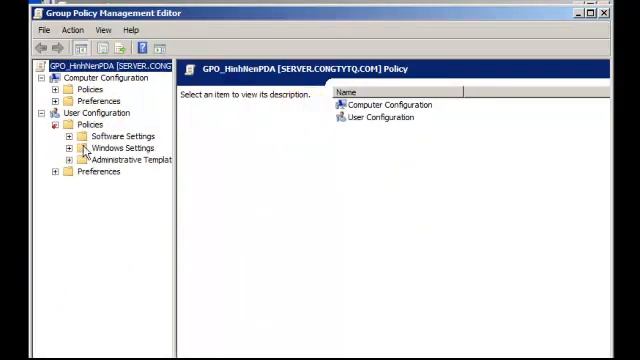The width and height of the screenshot is (640, 360).
Task: Select Computer Configuration text in right pane list
Action: pyautogui.click(x=390, y=105)
